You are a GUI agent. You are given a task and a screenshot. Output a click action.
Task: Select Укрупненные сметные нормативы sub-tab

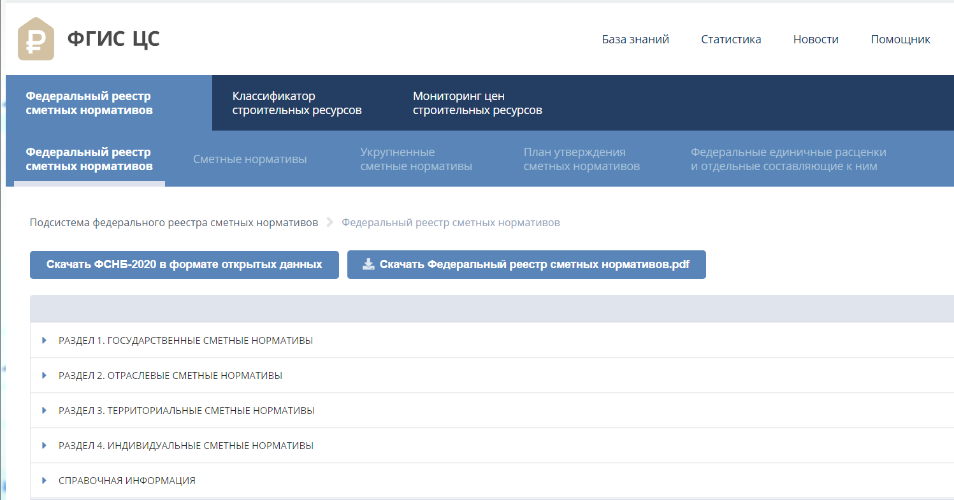click(415, 159)
